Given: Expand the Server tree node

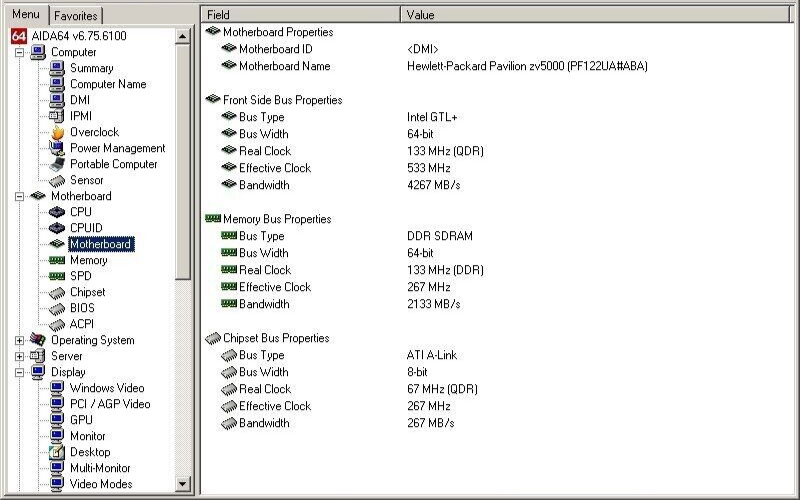Looking at the screenshot, I should point(19,356).
